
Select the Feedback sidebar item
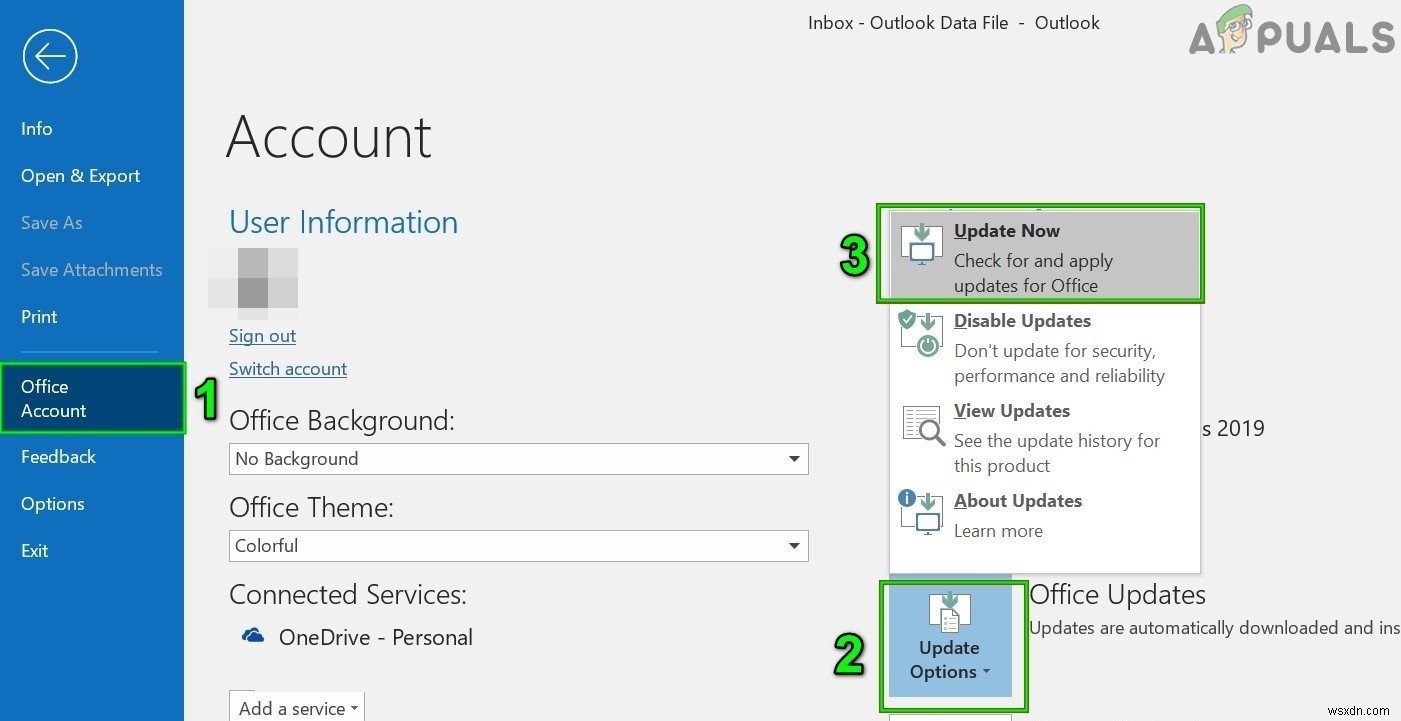(x=58, y=456)
